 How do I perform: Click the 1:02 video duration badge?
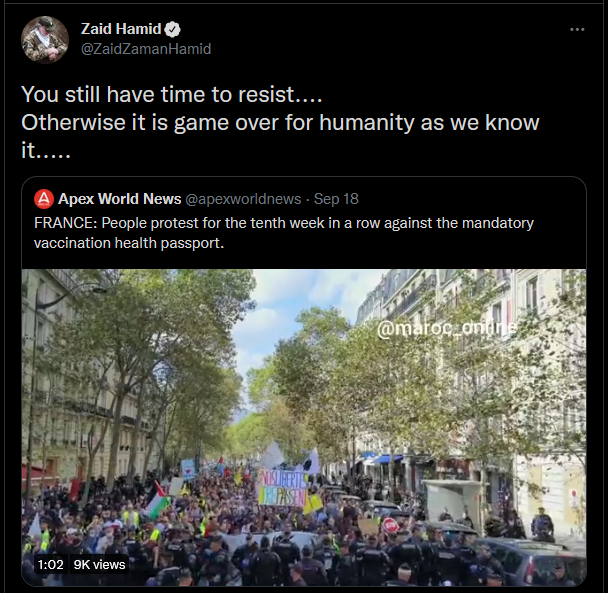coord(50,565)
